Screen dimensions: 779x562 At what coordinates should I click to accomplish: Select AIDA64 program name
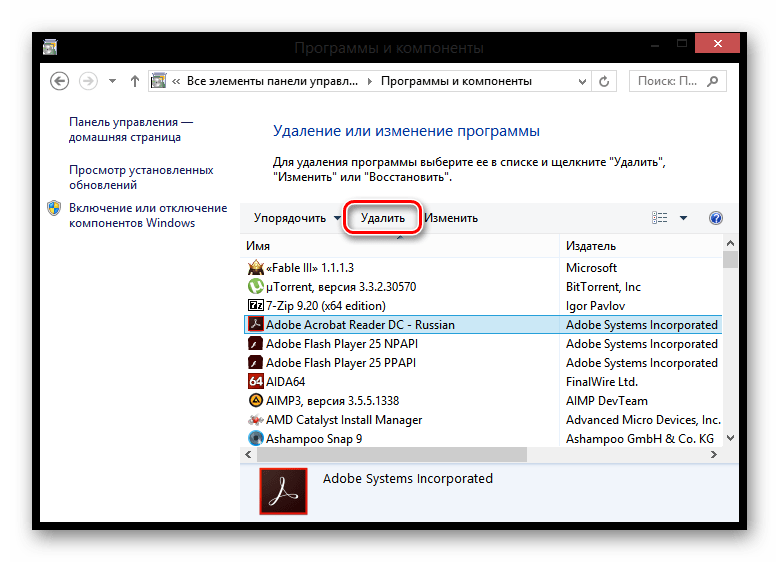point(285,382)
